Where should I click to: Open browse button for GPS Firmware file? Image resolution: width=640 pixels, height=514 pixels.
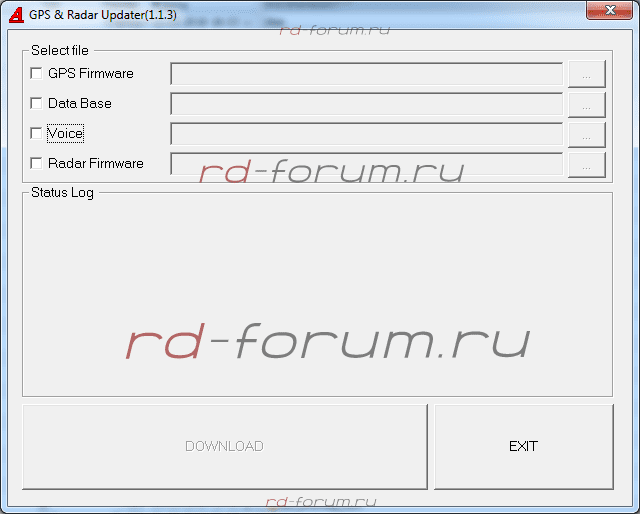pos(587,74)
